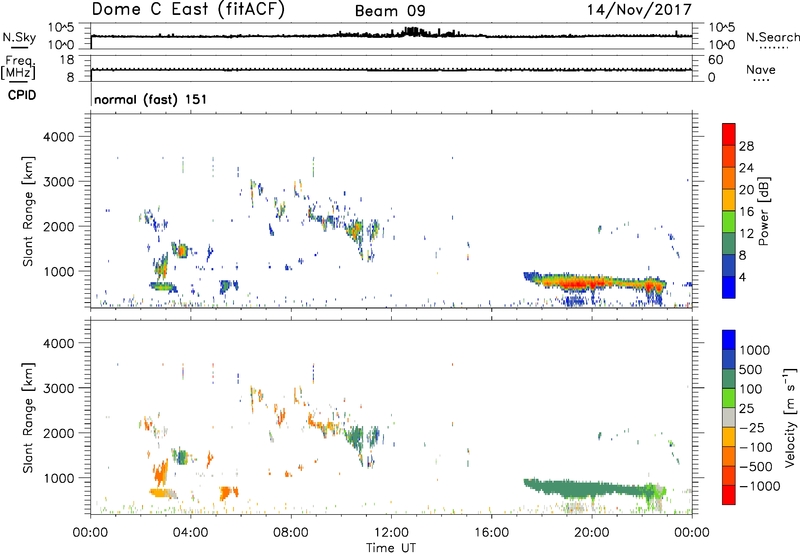The width and height of the screenshot is (800, 554).
Task: Click the left '10^5' noise axis label
Action: click(x=61, y=27)
